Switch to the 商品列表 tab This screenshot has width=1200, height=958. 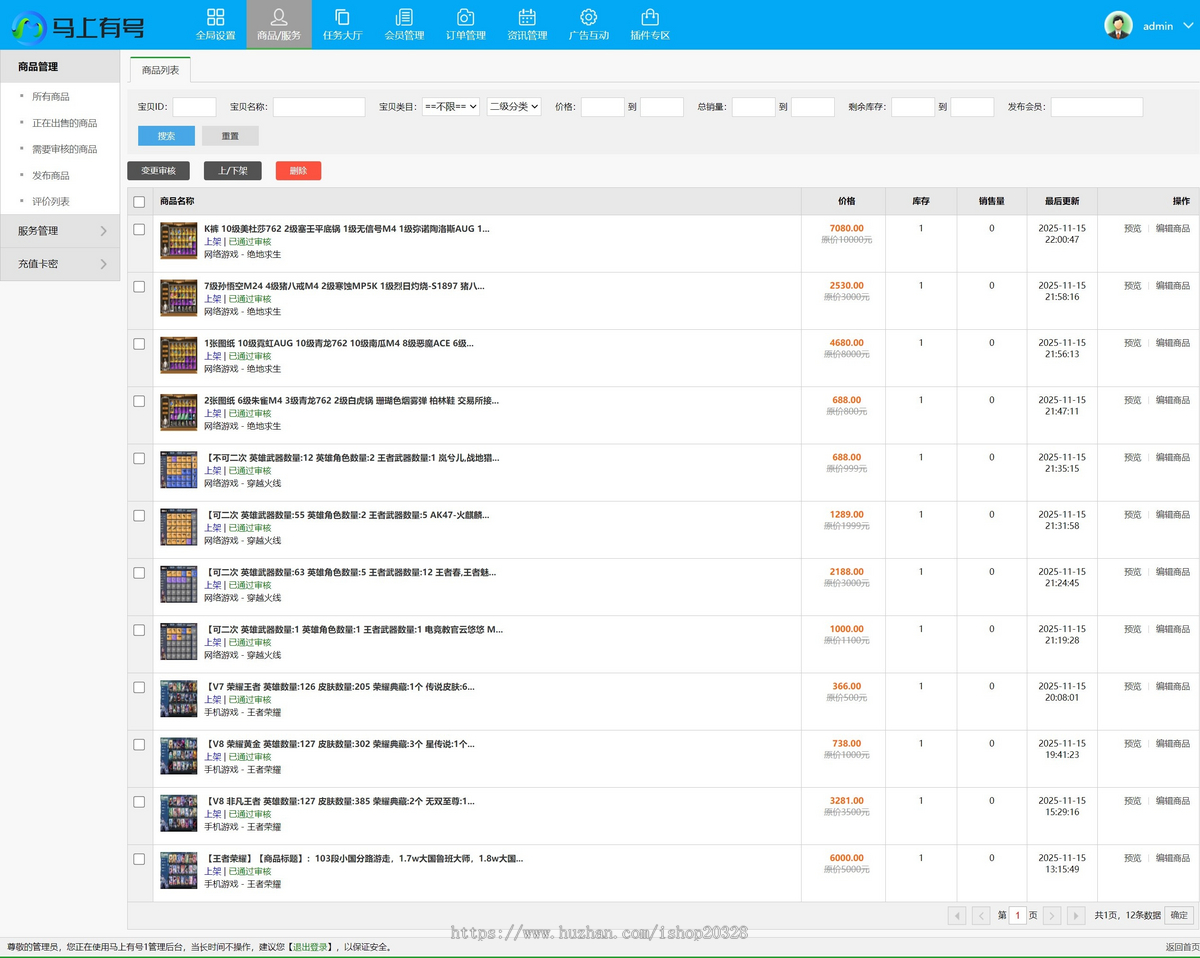161,70
